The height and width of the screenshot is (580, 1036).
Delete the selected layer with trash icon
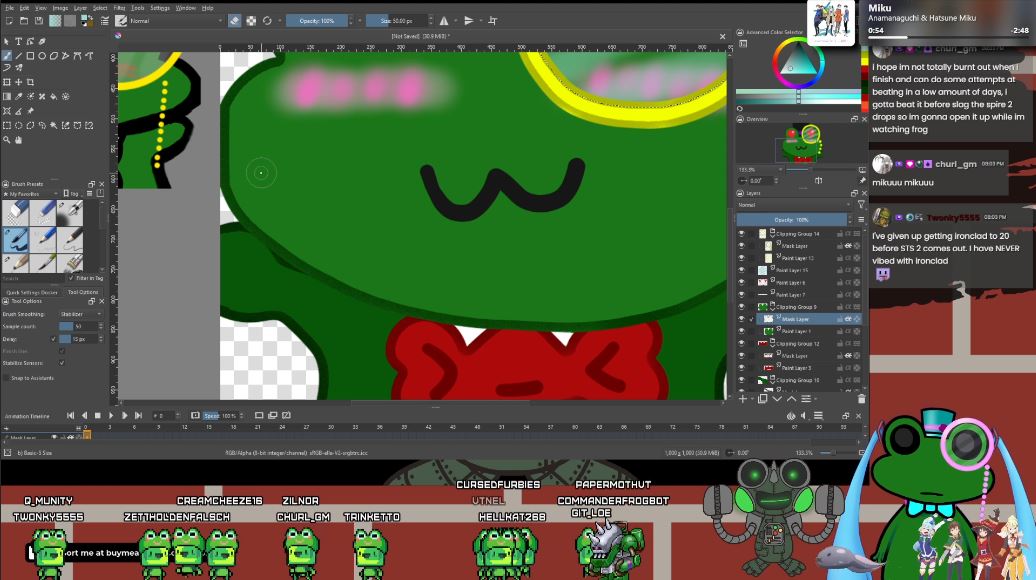[x=862, y=399]
